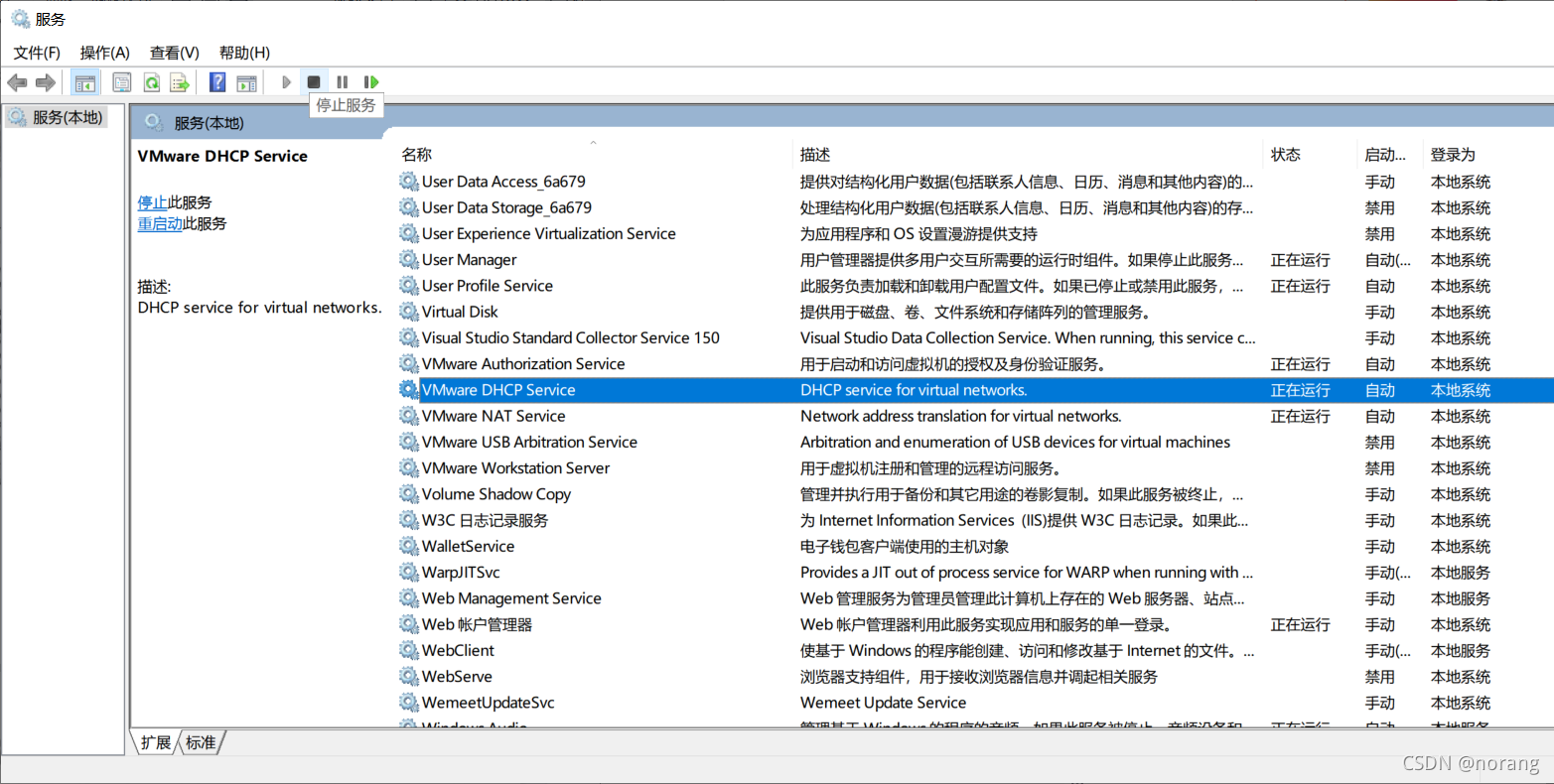Screen dimensions: 1554x784
Task: Open the 文件(F) menu
Action: point(37,53)
